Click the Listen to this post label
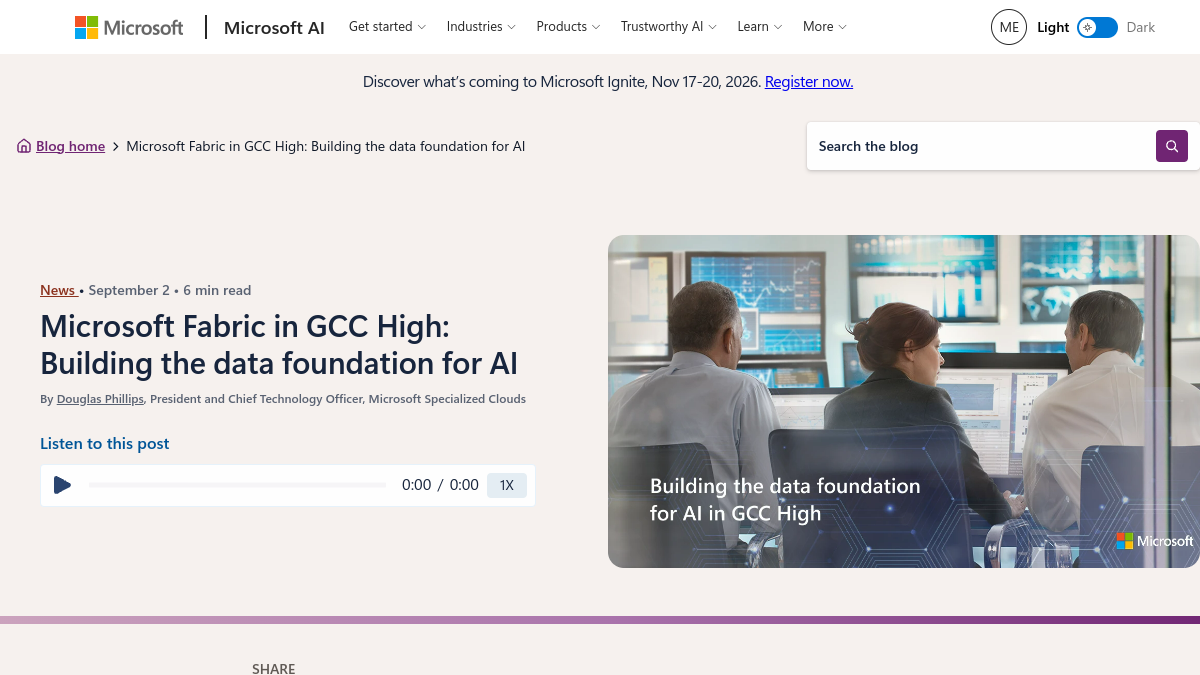The height and width of the screenshot is (675, 1200). point(105,443)
